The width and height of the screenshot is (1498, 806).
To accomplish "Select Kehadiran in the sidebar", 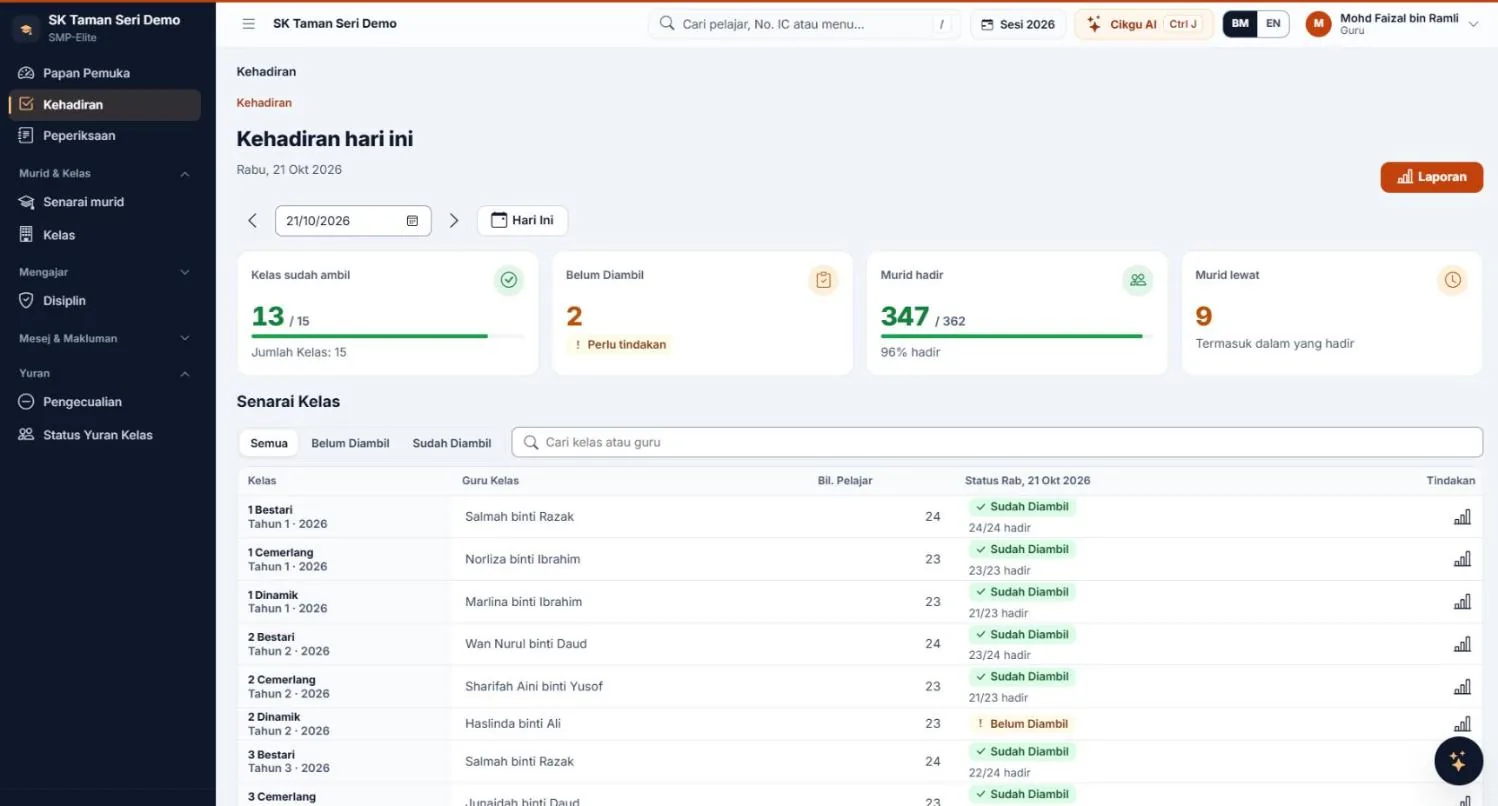I will (x=104, y=105).
